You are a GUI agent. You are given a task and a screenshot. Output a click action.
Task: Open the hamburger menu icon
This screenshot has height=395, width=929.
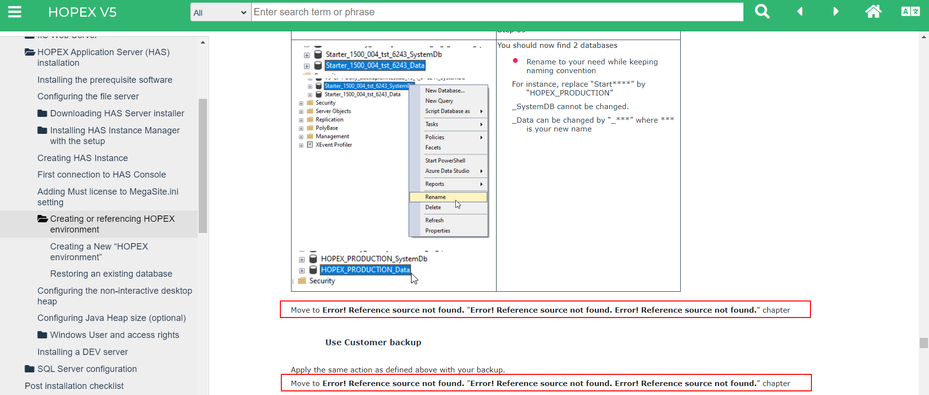(15, 12)
